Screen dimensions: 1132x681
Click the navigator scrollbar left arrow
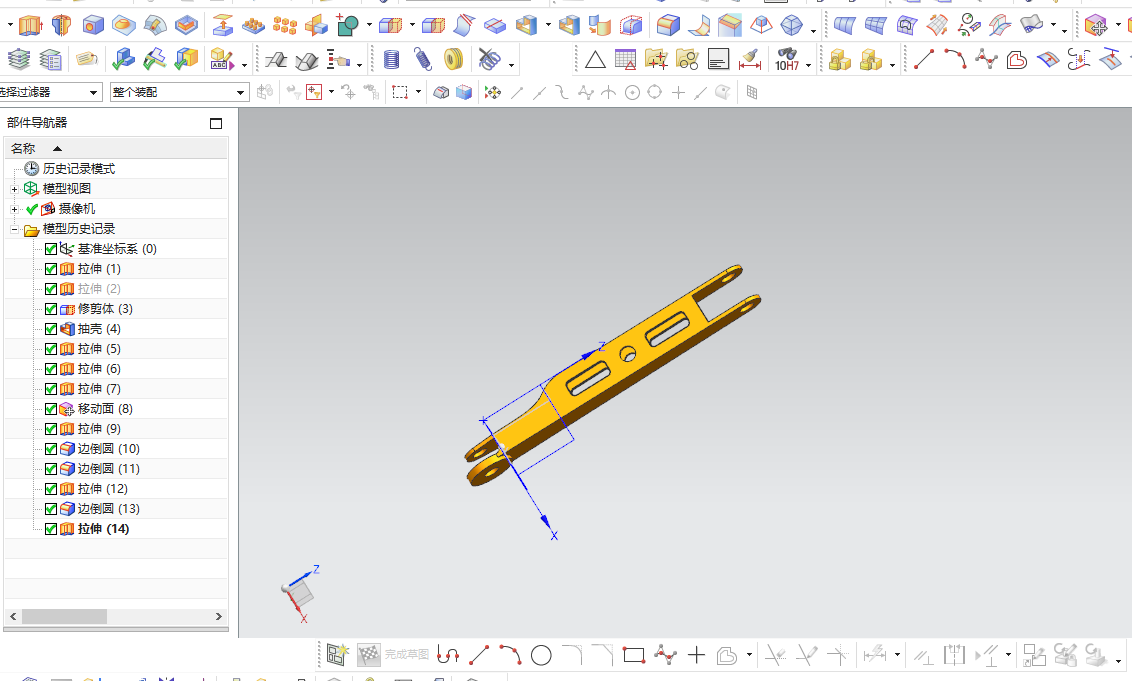click(13, 617)
